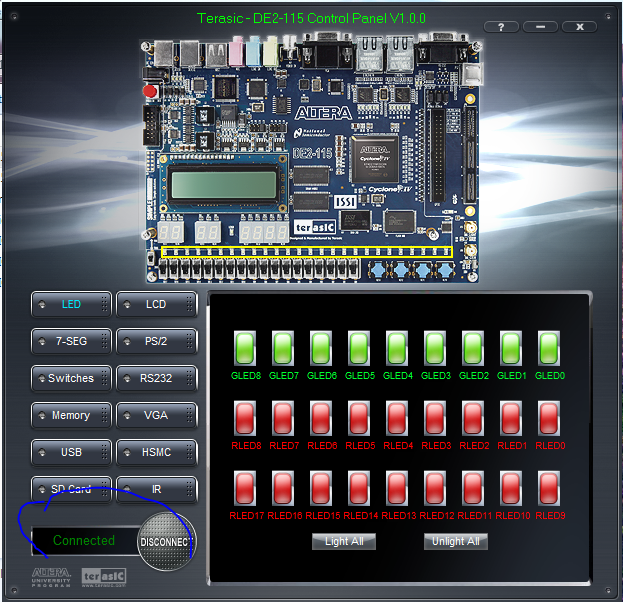Viewport: 623px width, 602px height.
Task: Toggle the GLED7 green LED
Action: (x=282, y=348)
